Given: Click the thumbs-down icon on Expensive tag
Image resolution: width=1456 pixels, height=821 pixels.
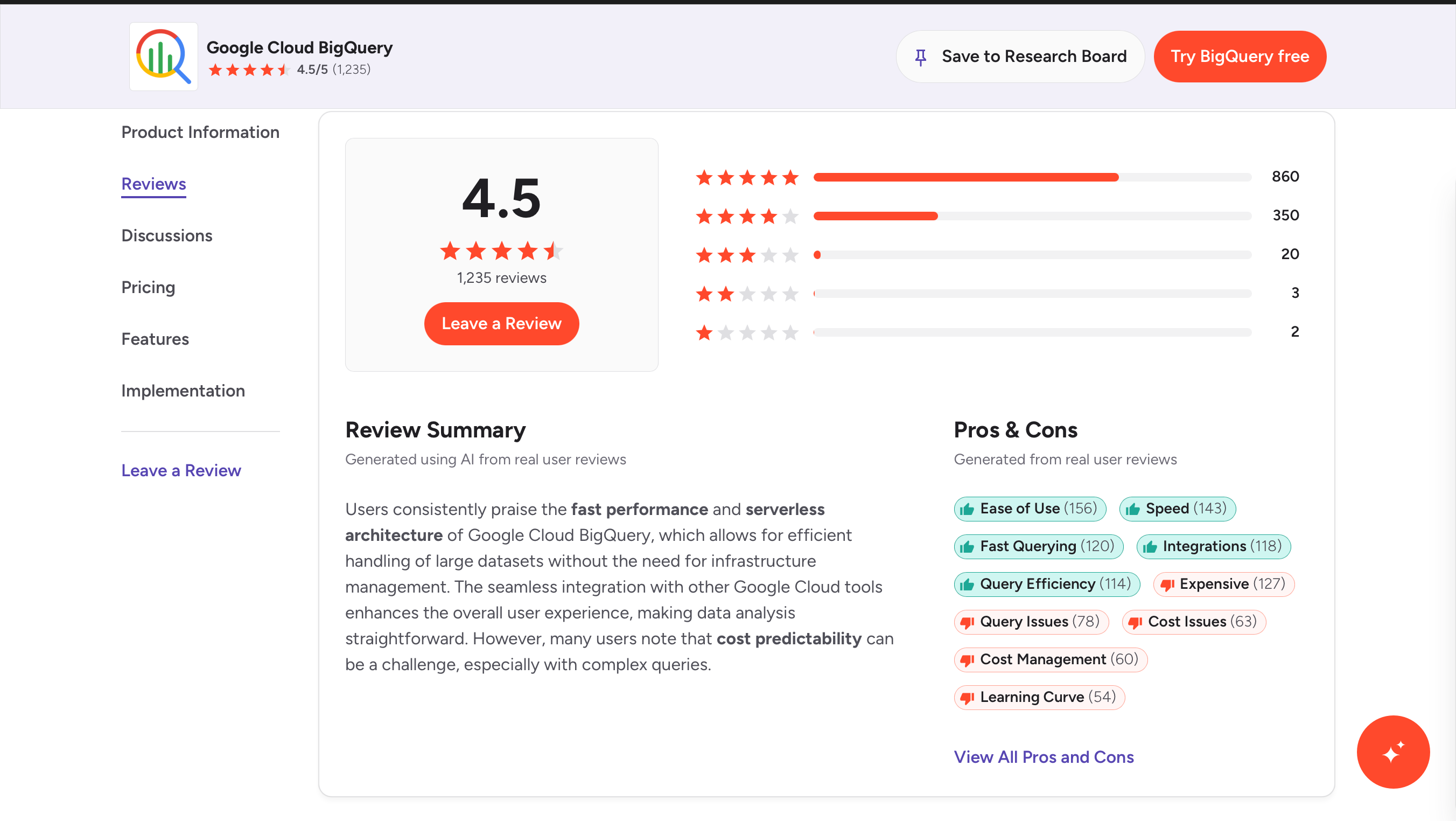Looking at the screenshot, I should pos(1167,585).
